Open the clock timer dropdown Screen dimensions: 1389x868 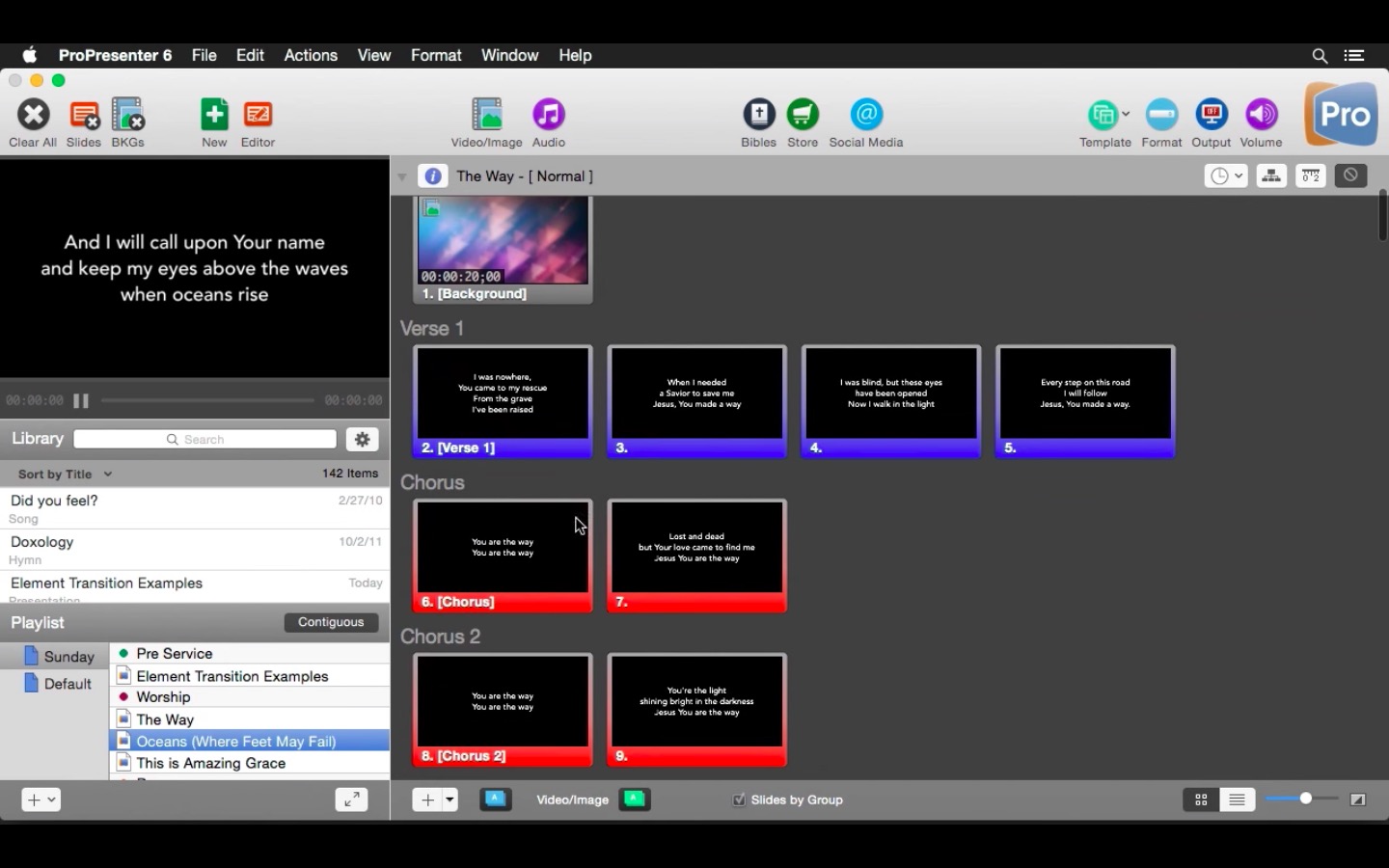(x=1226, y=176)
